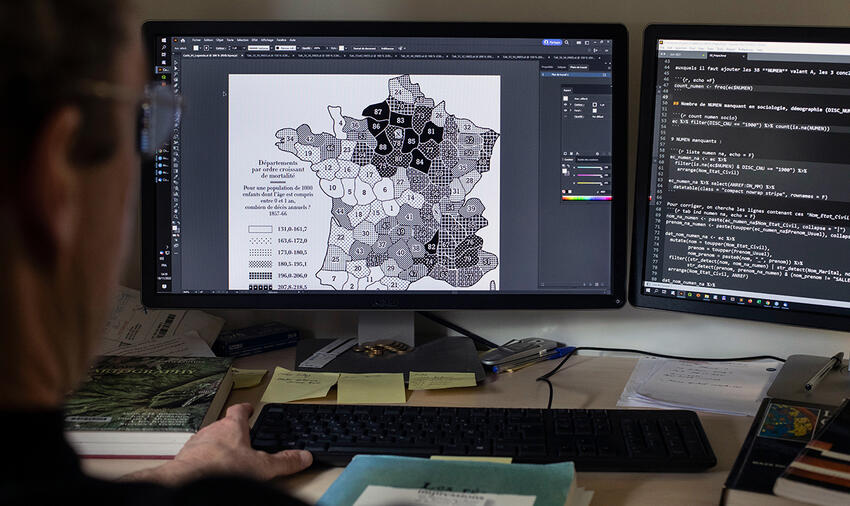The image size is (850, 506).
Task: Open the Effet menu in Illustrator
Action: 254,40
